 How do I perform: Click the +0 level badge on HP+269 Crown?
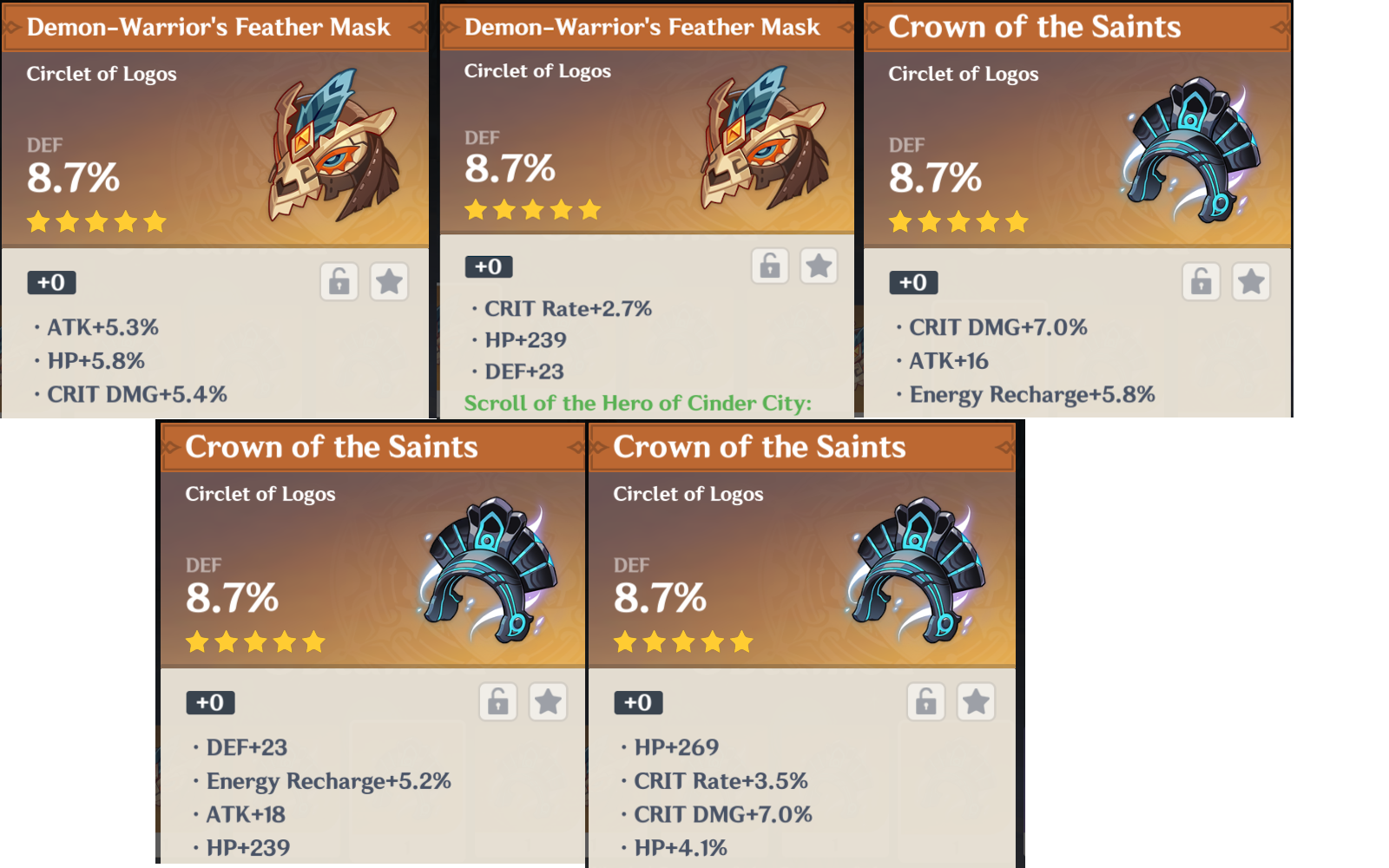click(638, 702)
